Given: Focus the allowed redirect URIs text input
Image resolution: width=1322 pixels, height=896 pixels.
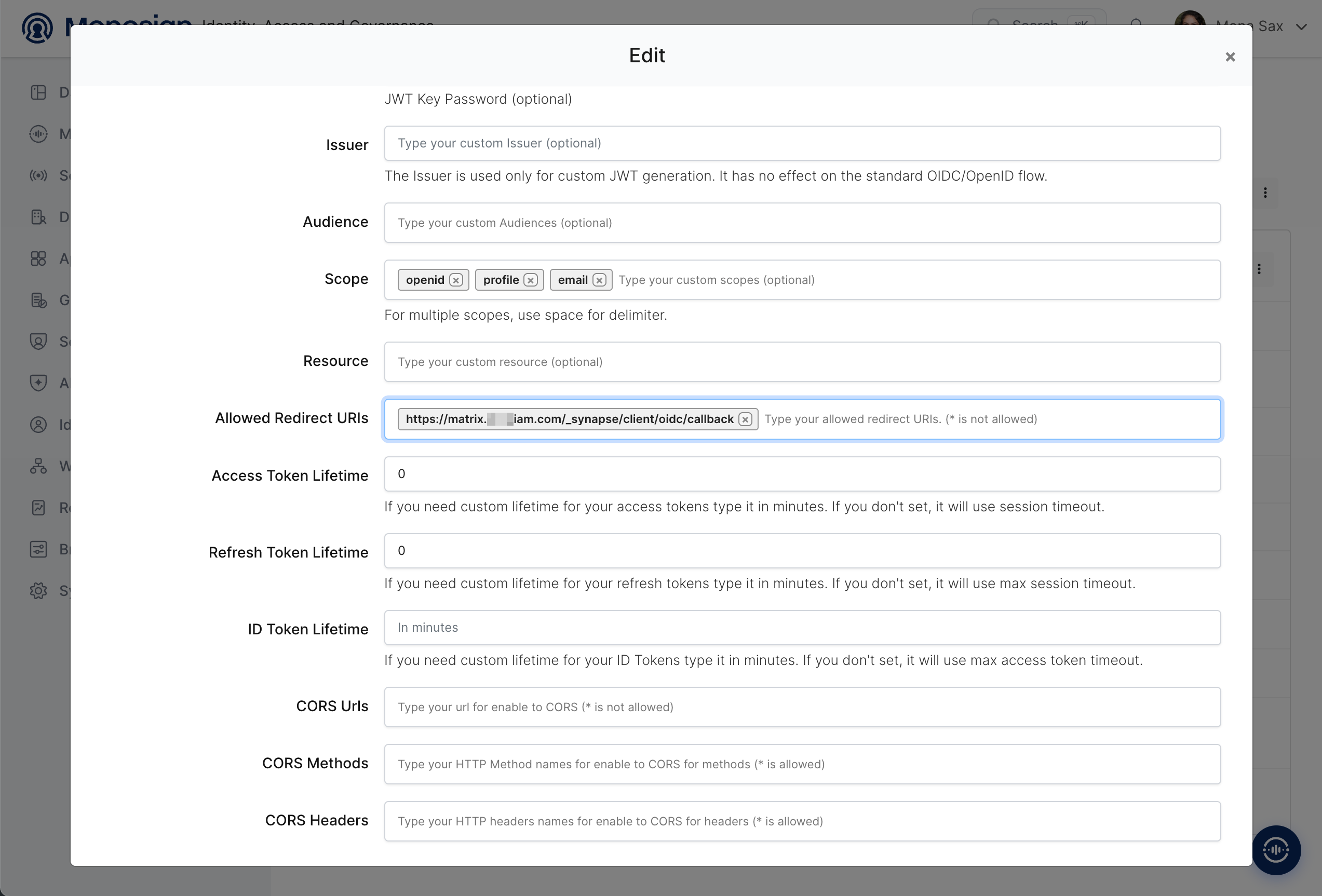Looking at the screenshot, I should [x=989, y=419].
